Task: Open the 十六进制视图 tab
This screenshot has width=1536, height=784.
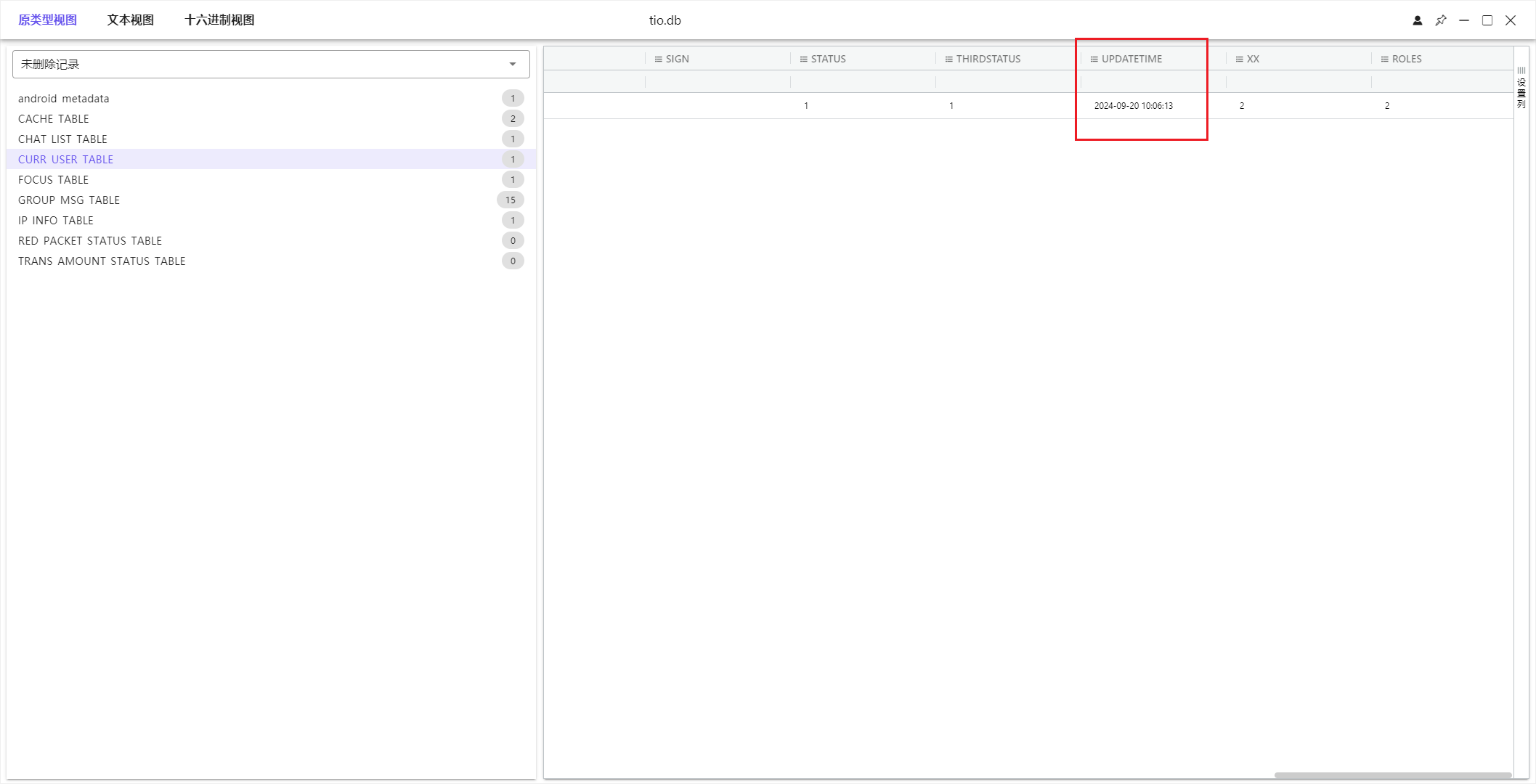Action: click(219, 20)
